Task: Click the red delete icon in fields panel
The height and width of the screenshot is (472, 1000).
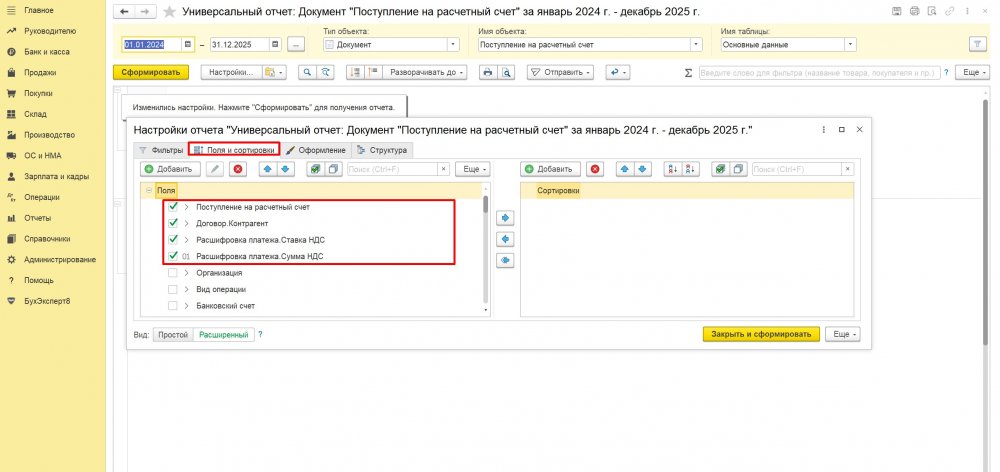Action: point(237,169)
